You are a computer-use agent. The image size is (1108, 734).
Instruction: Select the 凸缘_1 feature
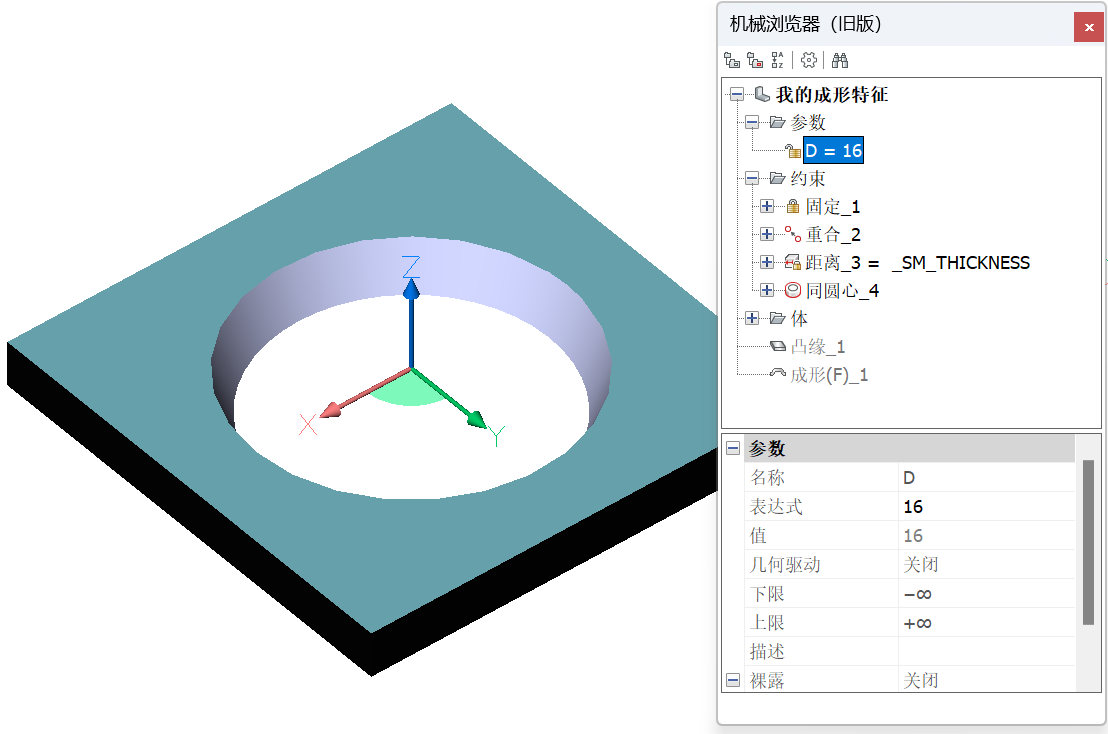817,346
